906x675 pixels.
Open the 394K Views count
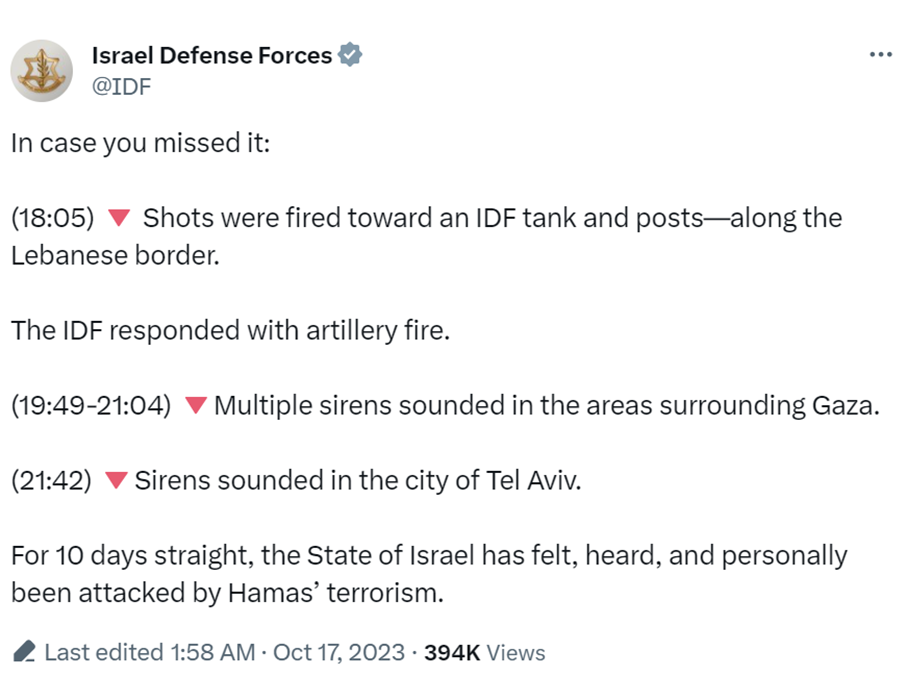tap(484, 652)
